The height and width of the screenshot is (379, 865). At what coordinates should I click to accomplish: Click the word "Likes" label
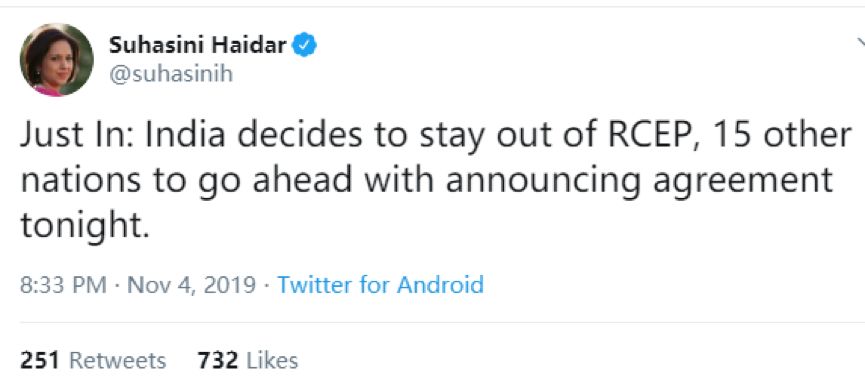click(273, 360)
